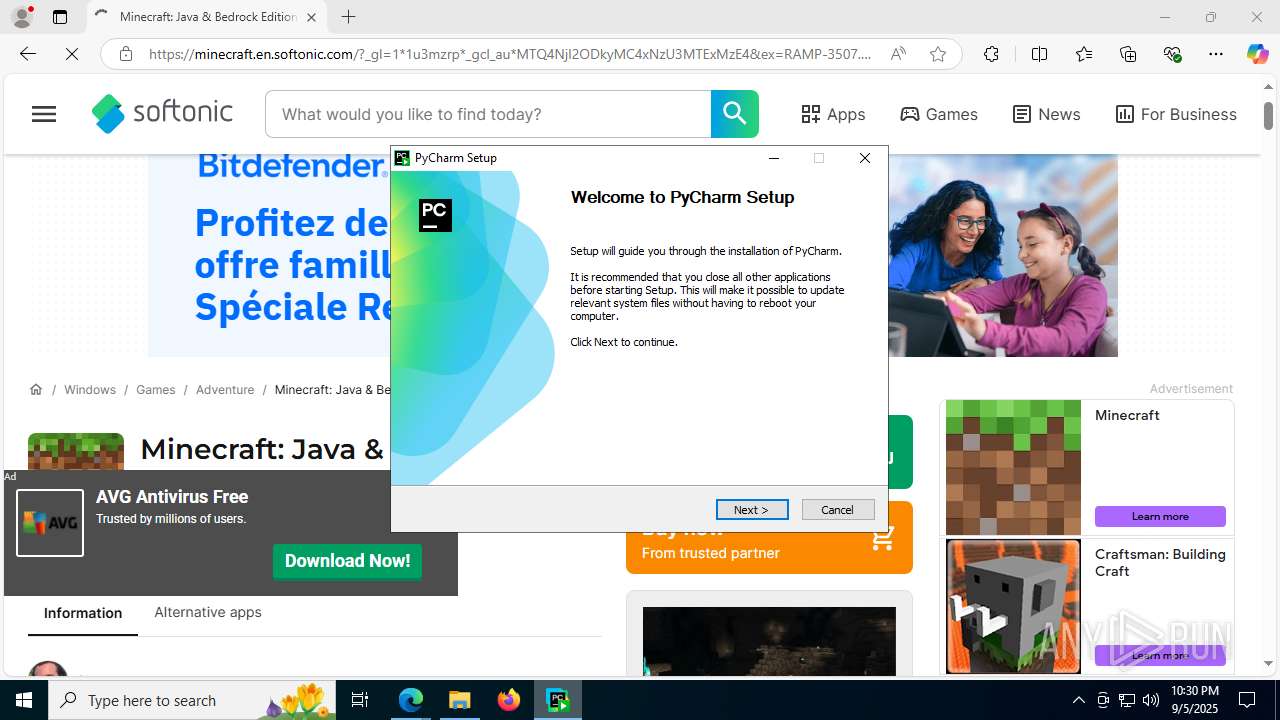View site information lock icon
1280x720 pixels.
pyautogui.click(x=125, y=54)
